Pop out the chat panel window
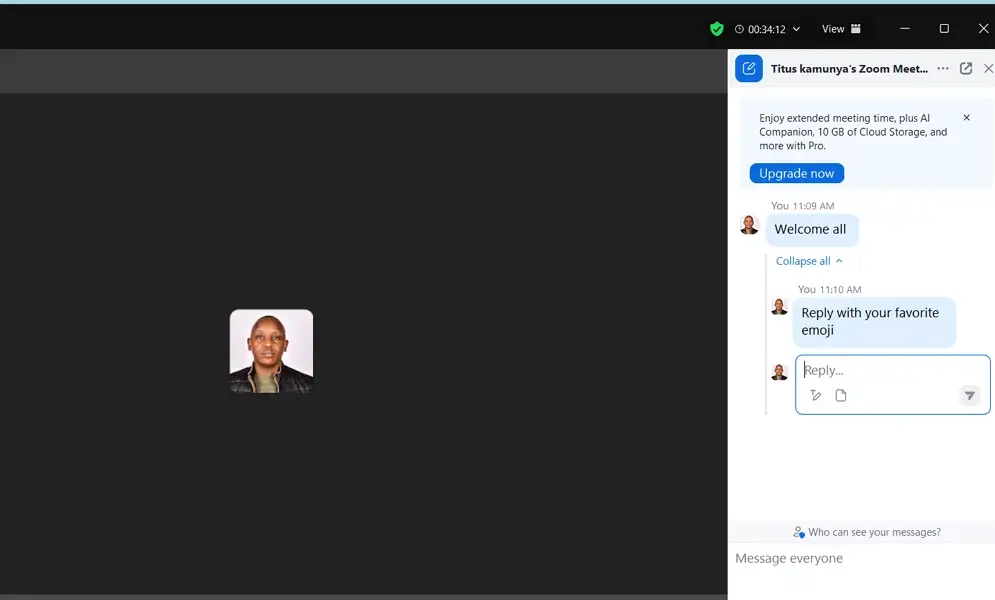This screenshot has width=995, height=600. pyautogui.click(x=966, y=68)
